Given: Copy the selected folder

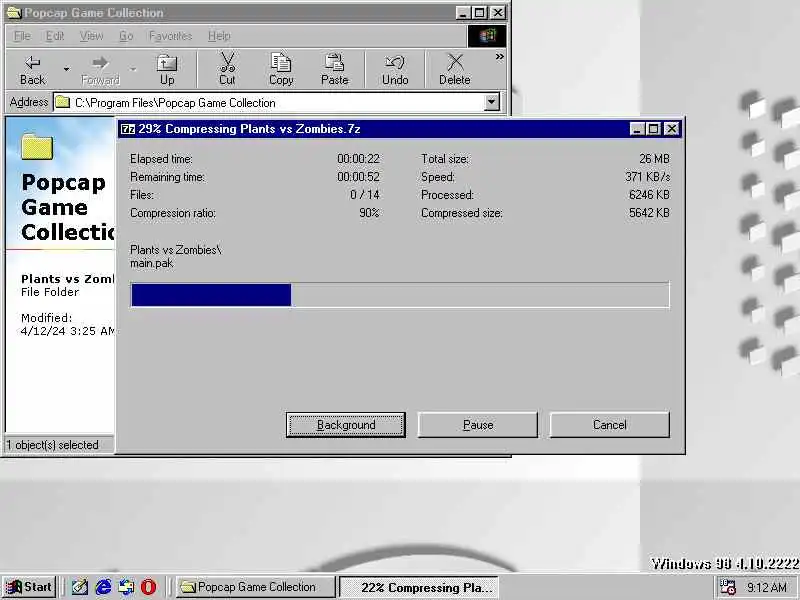Looking at the screenshot, I should pyautogui.click(x=281, y=70).
